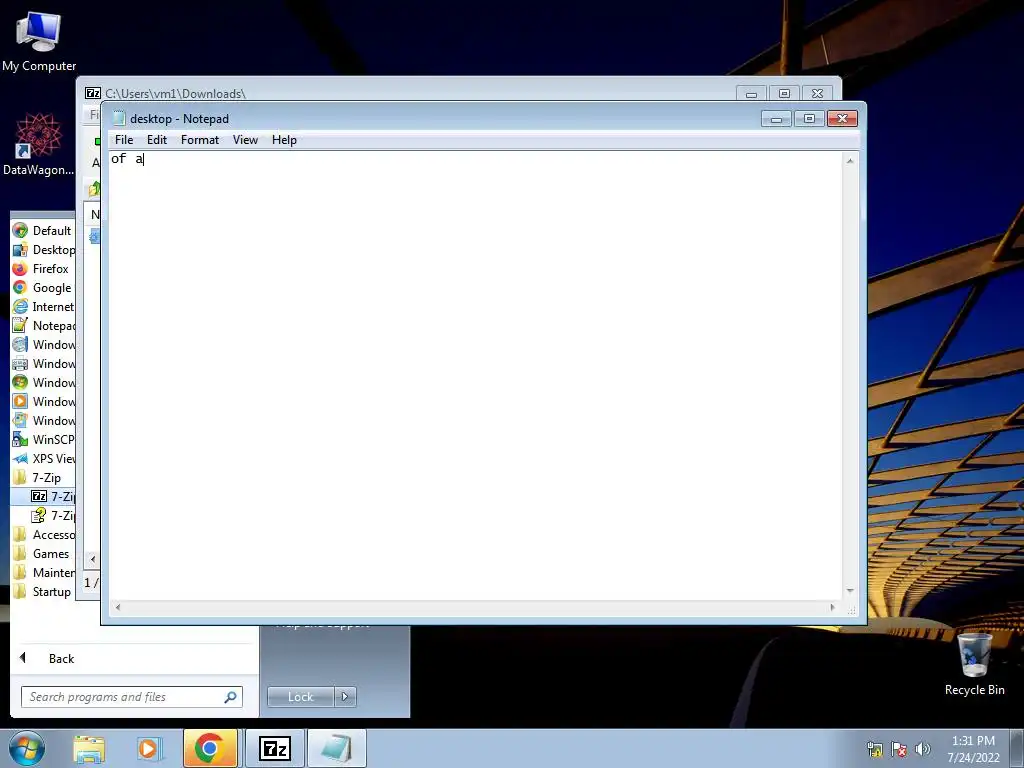Launch Google Chrome from Start menu list

[x=43, y=287]
